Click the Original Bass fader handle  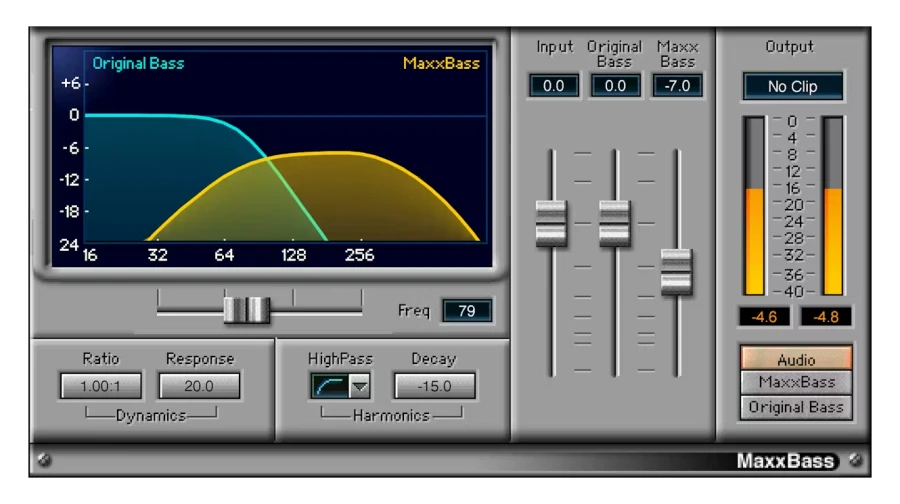(x=615, y=224)
